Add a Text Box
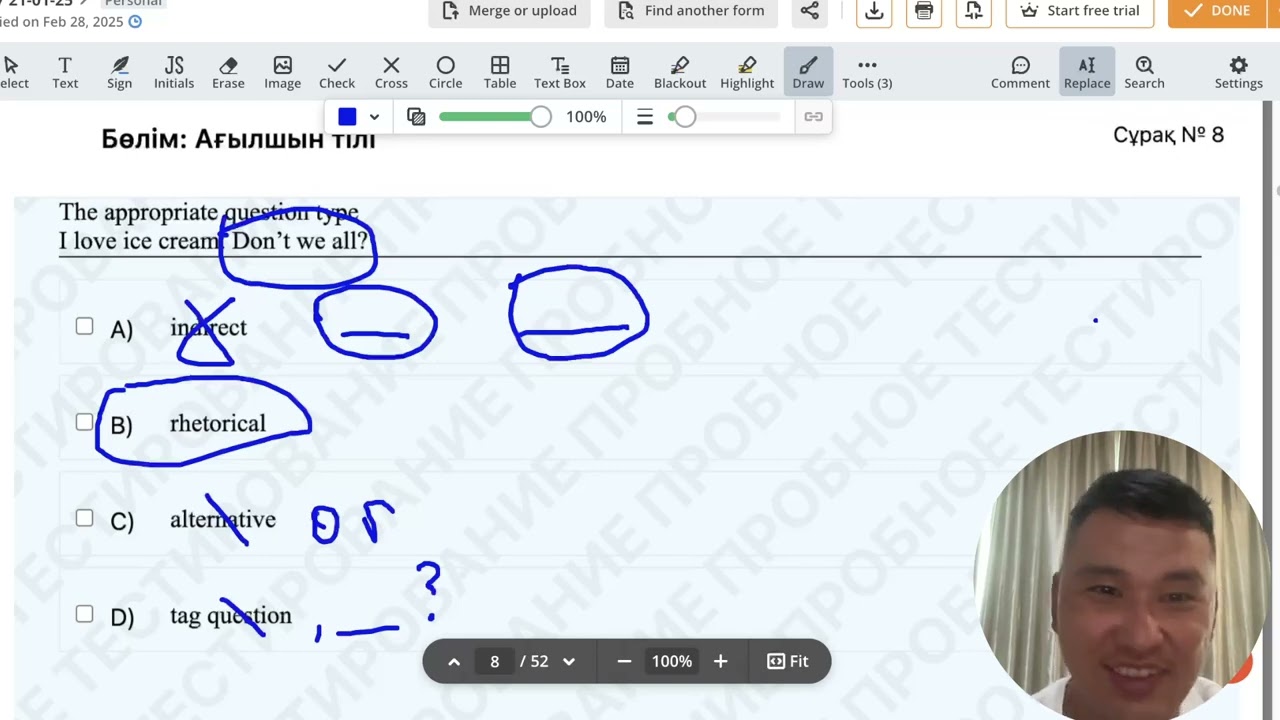 560,73
